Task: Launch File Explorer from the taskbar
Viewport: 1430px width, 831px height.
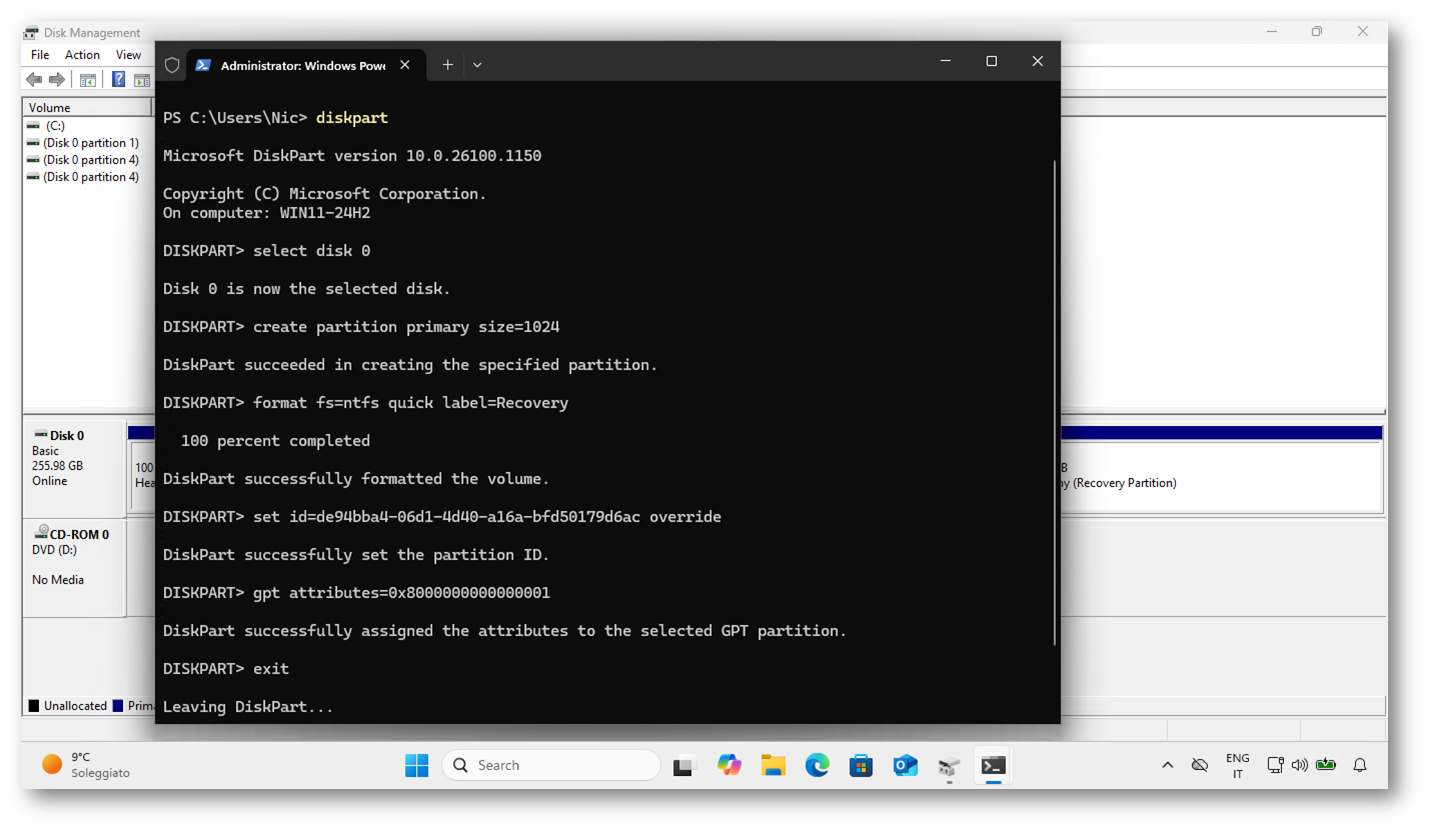Action: (x=773, y=766)
